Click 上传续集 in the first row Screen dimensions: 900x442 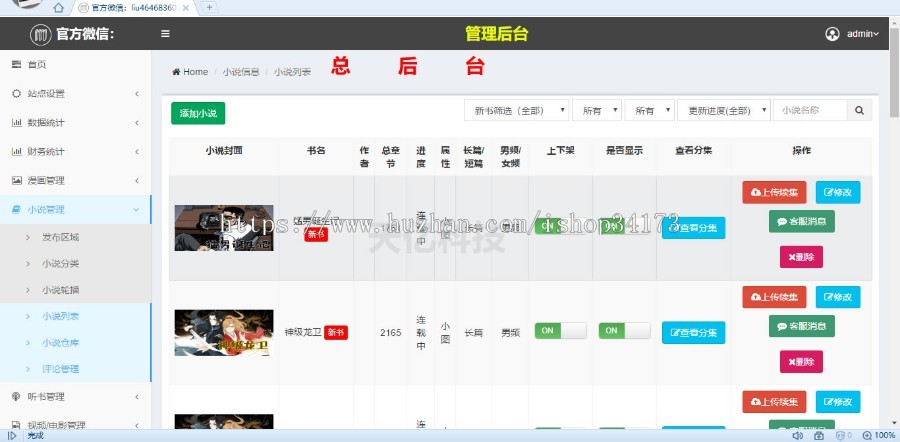(x=774, y=192)
